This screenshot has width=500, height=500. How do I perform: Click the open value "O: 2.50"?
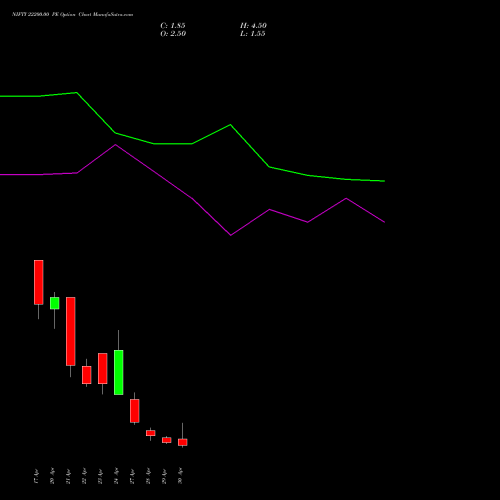[x=173, y=34]
